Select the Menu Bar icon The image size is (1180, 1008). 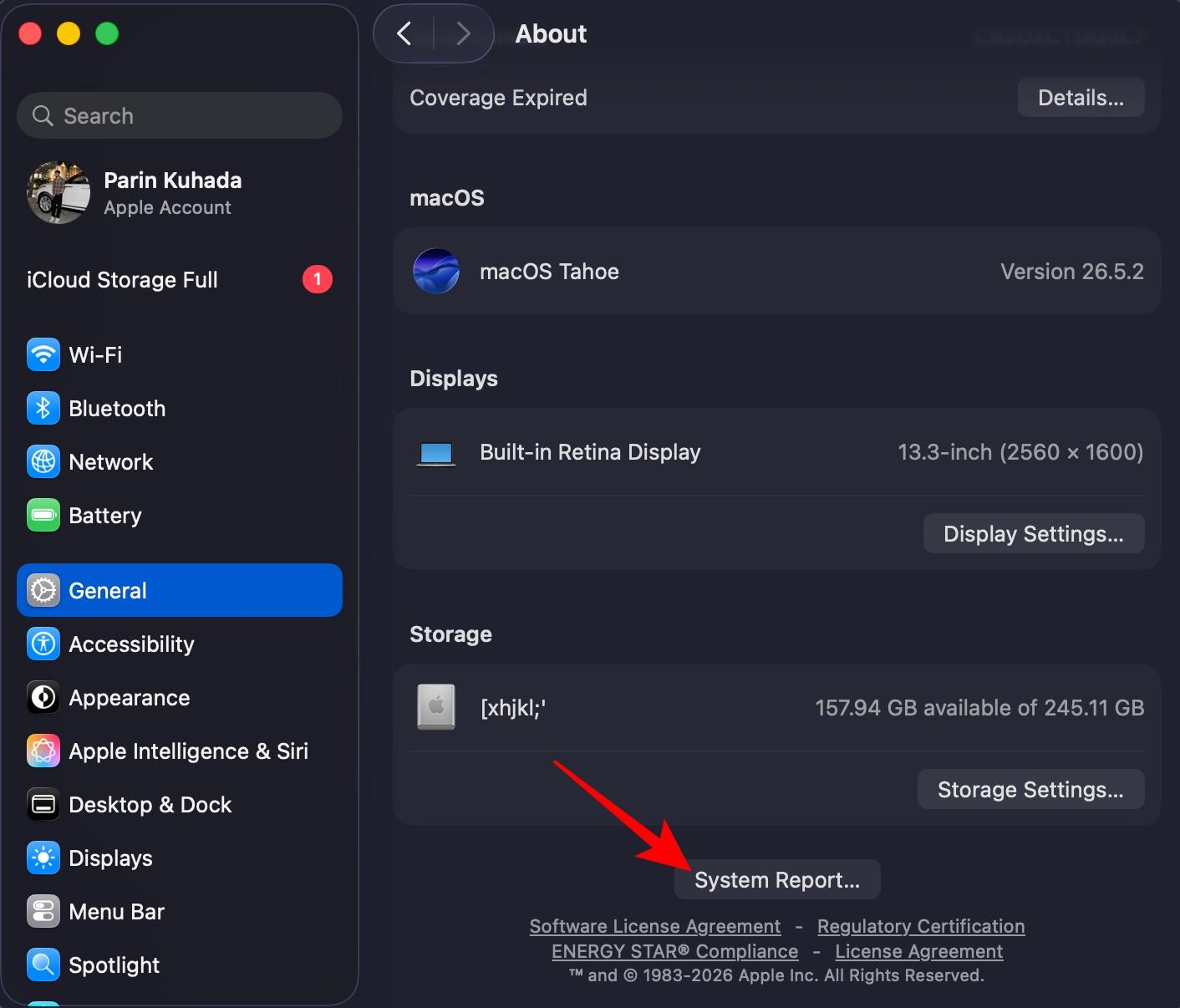tap(43, 911)
